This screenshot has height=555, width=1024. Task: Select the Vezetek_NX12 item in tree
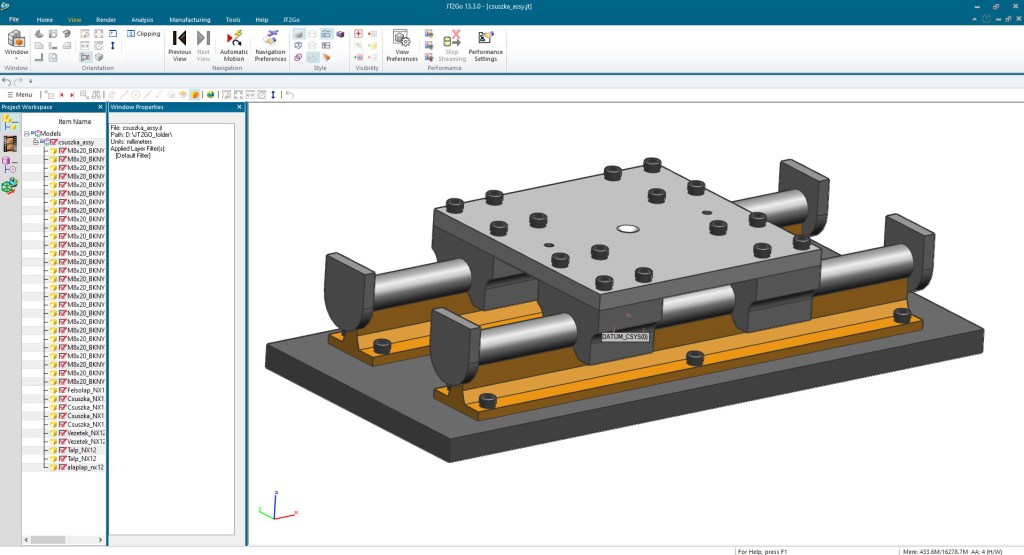[85, 433]
